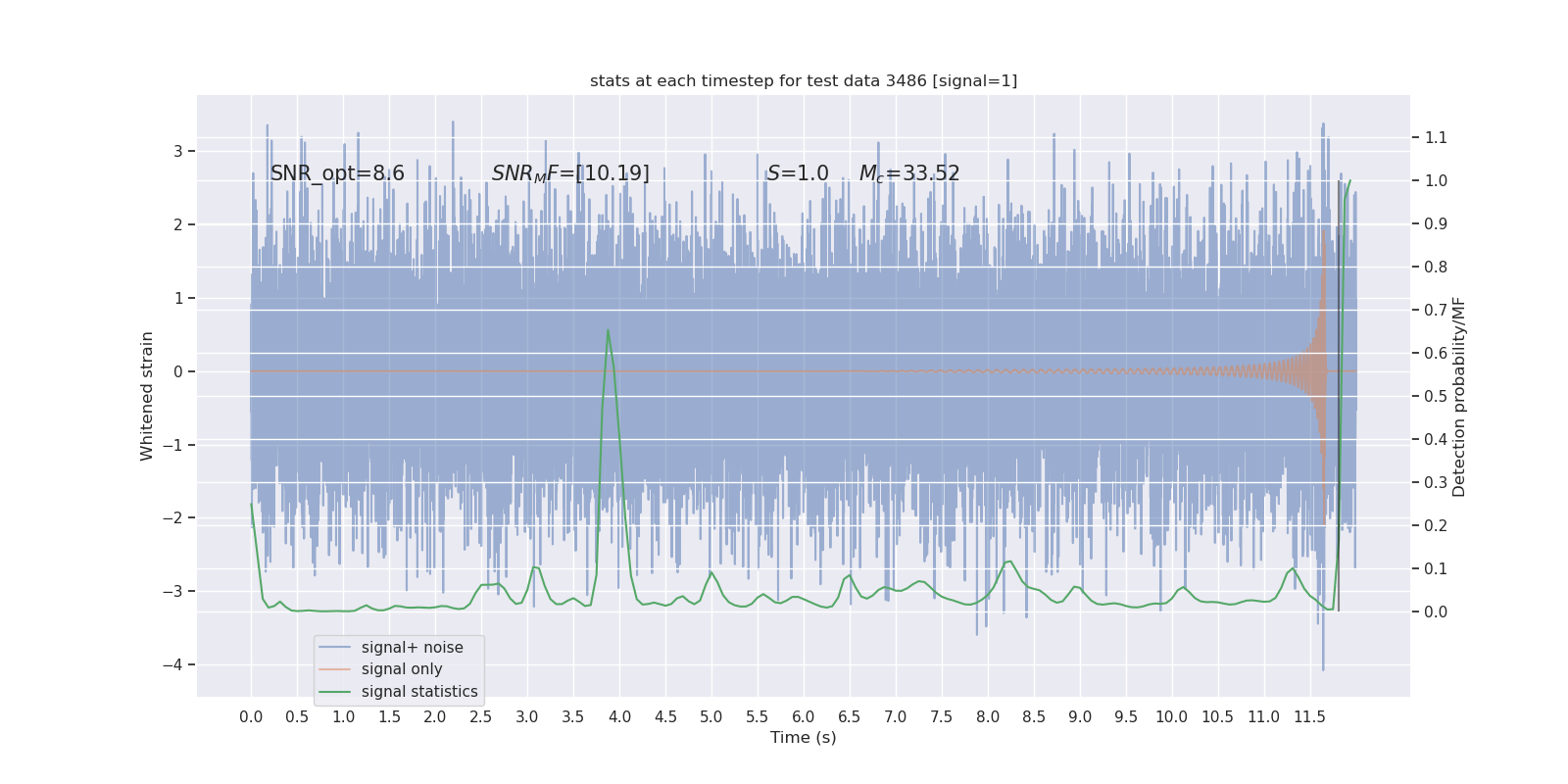Click the 1.5 tick on the time axis
1568x784 pixels.
pyautogui.click(x=389, y=716)
